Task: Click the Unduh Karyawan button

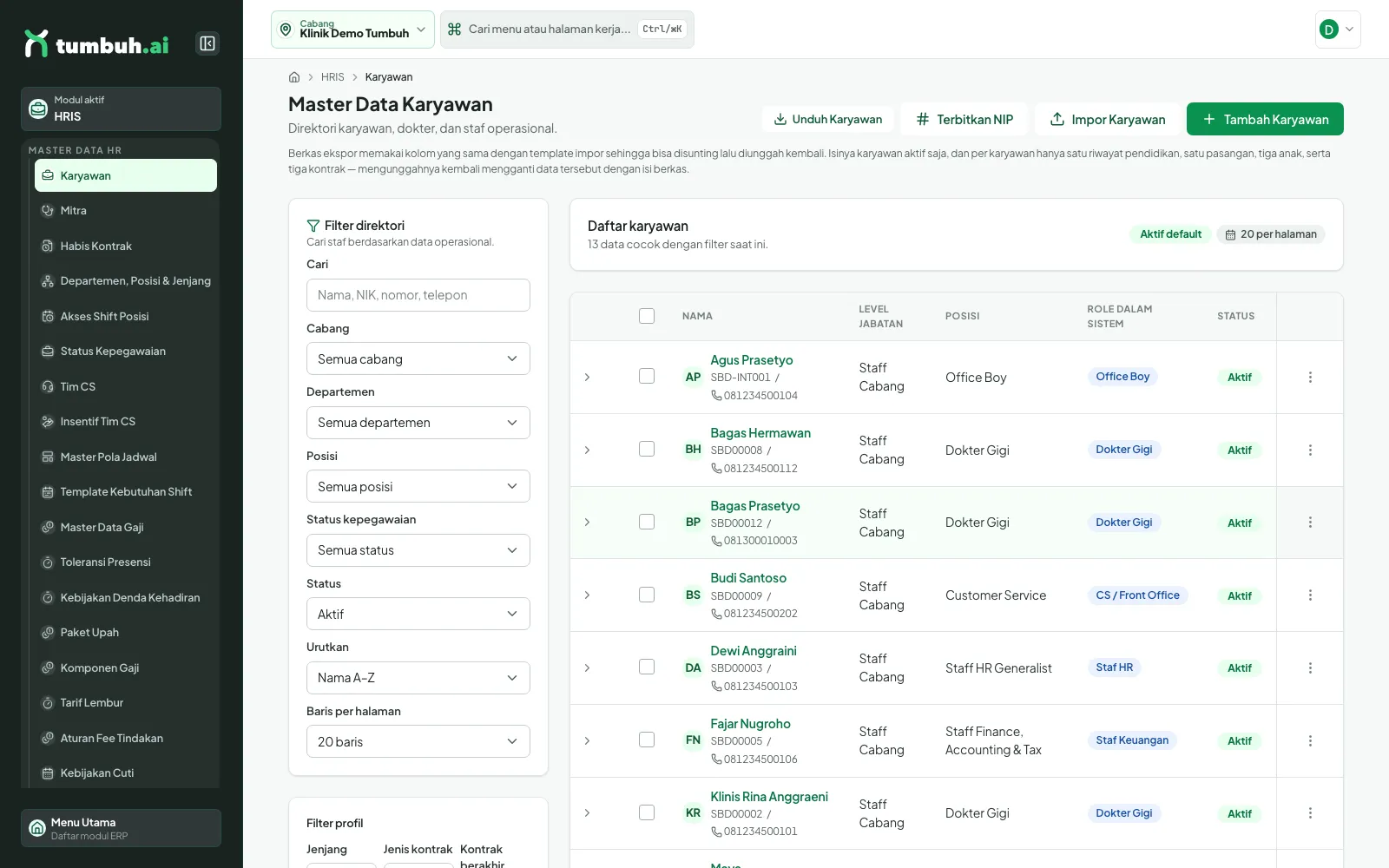Action: (827, 119)
